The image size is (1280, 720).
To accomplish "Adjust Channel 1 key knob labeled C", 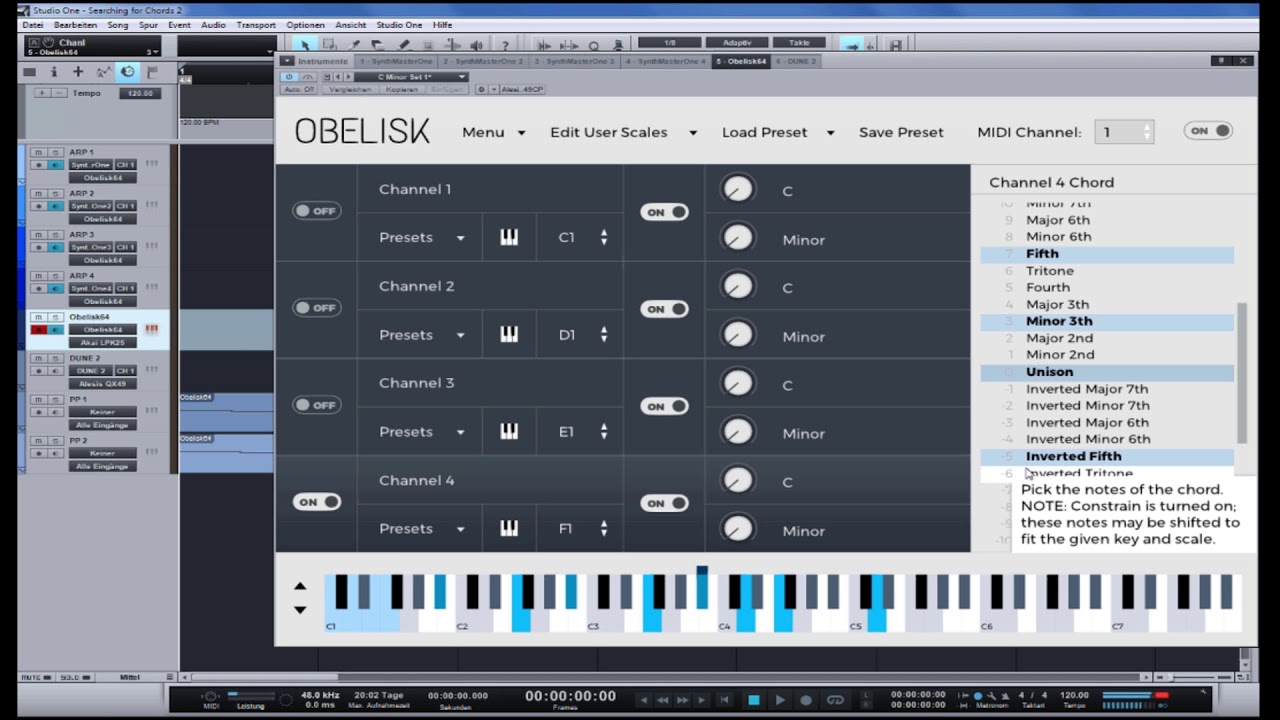I will tap(737, 189).
